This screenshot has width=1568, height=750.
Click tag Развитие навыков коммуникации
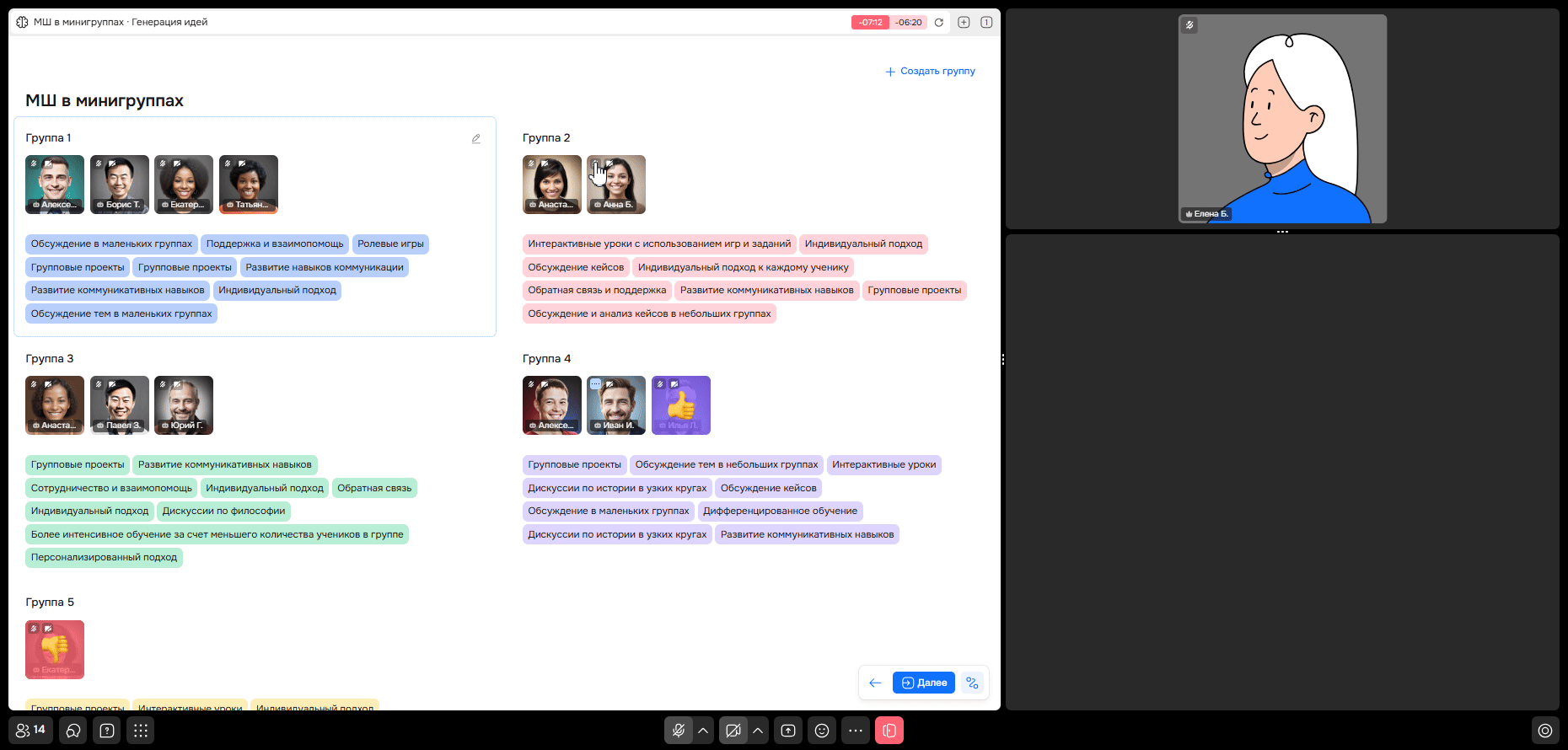pos(325,268)
